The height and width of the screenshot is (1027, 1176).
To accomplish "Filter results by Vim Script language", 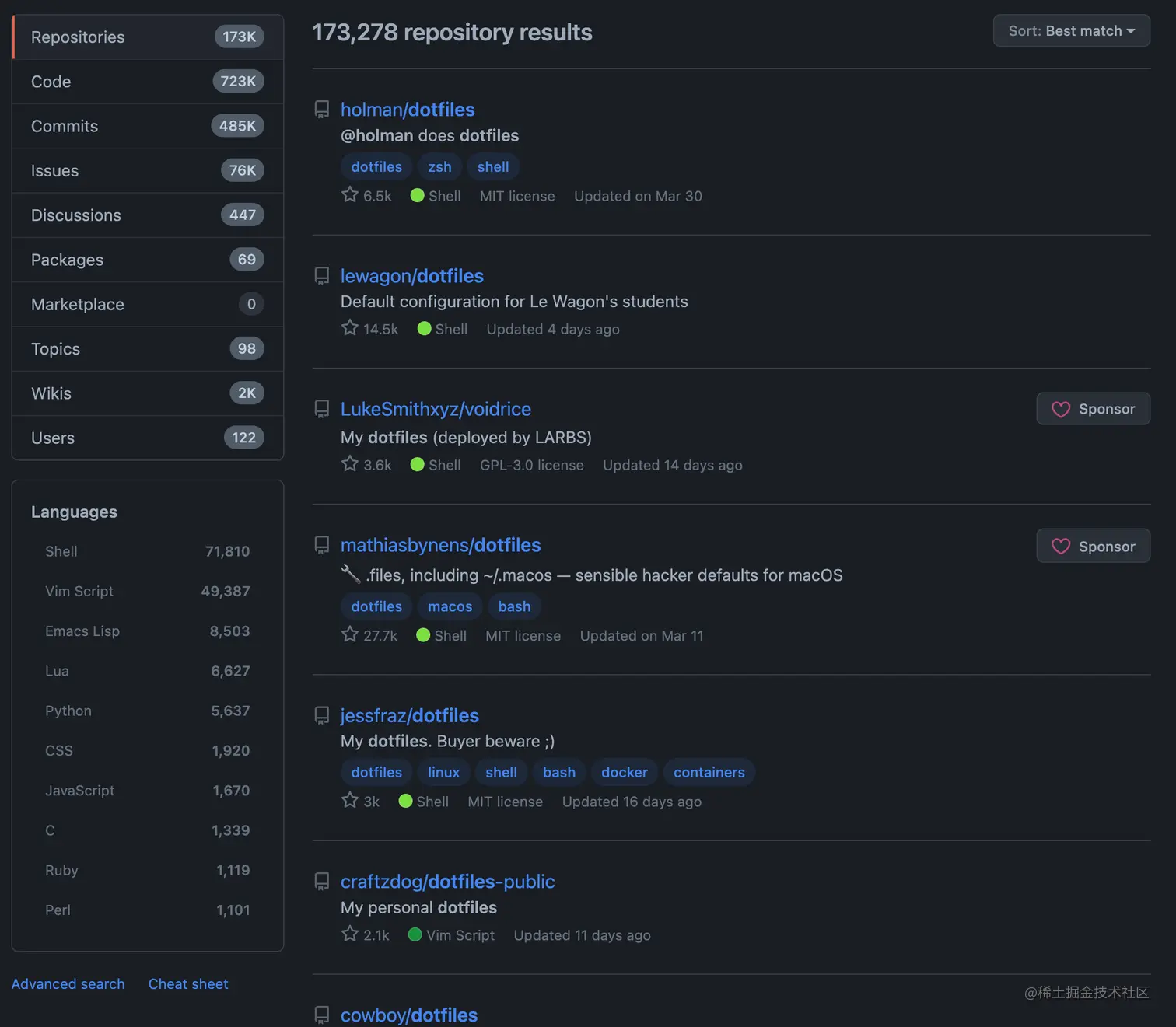I will [147, 591].
